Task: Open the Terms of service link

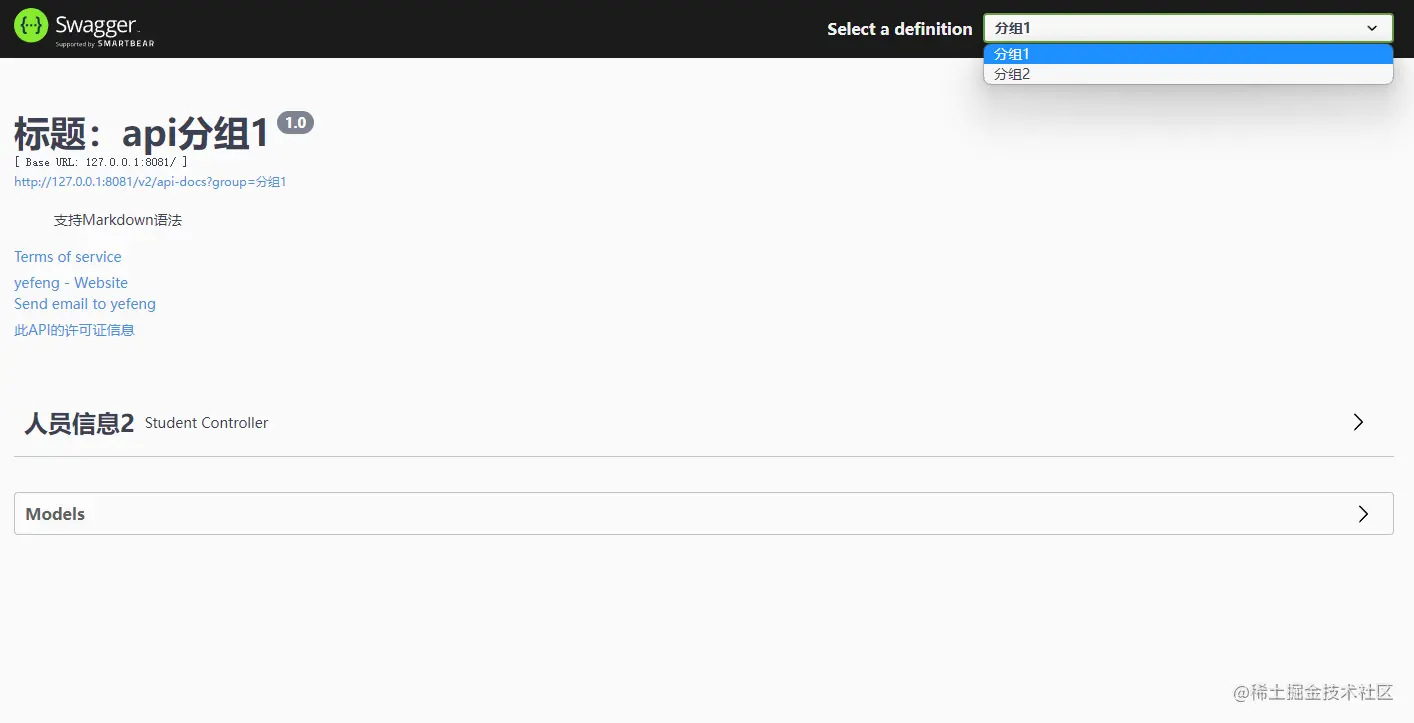Action: (68, 257)
